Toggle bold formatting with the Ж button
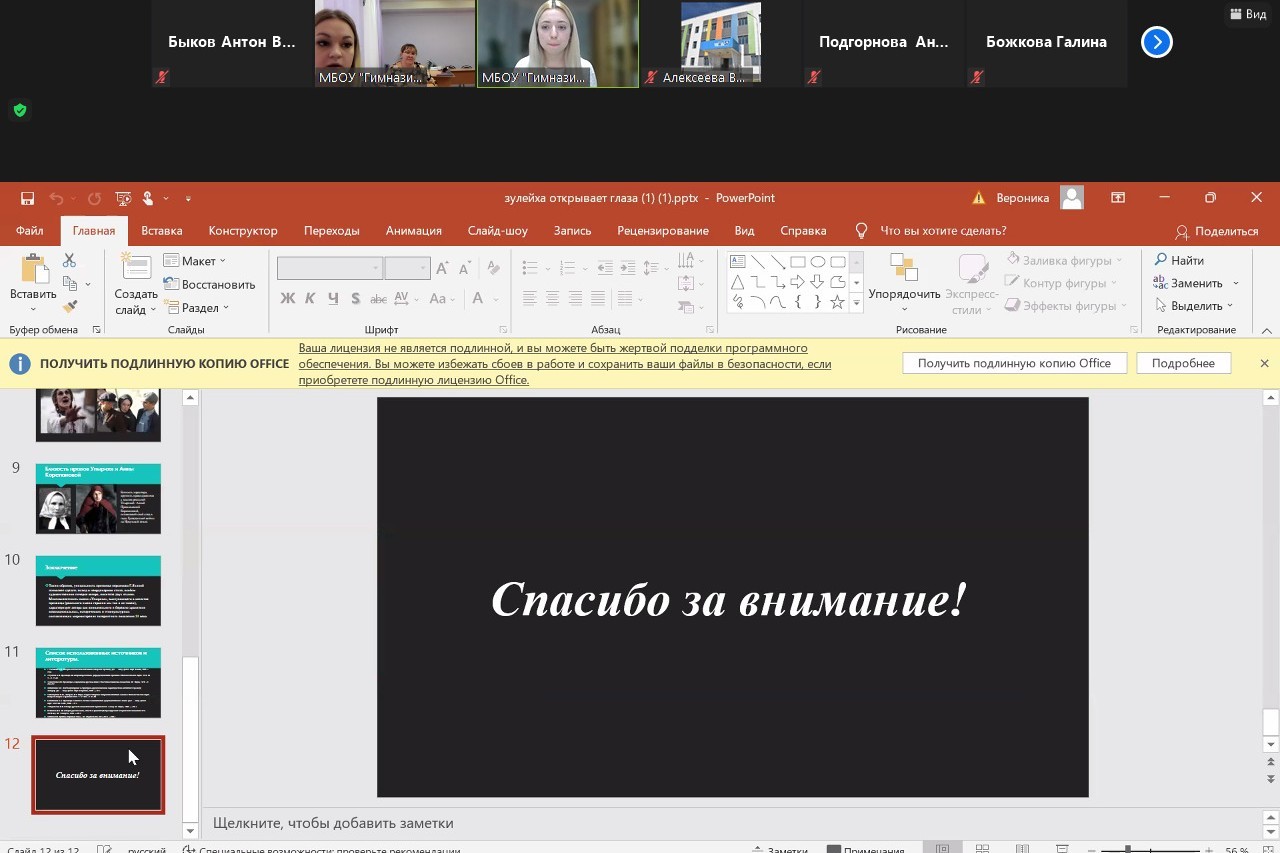 [x=287, y=298]
